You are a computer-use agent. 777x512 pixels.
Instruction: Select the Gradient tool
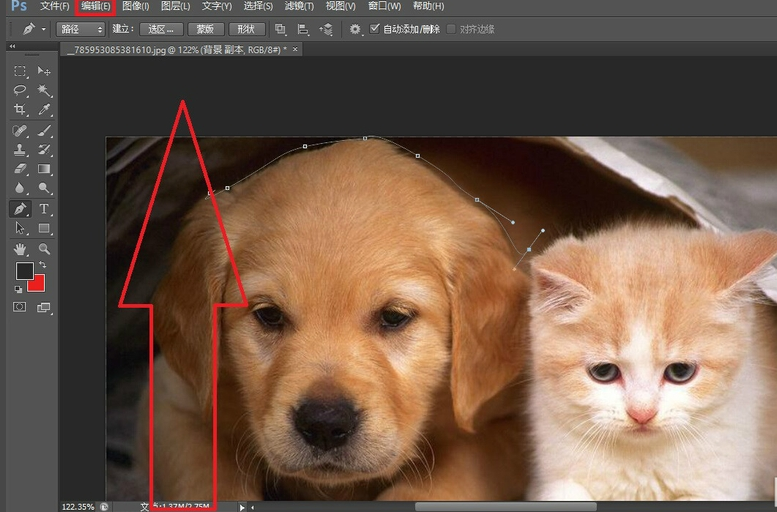[44, 169]
